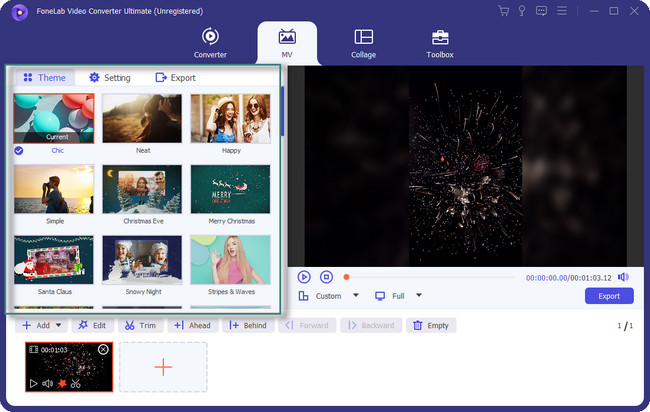Open the Setting tab
Image resolution: width=650 pixels, height=412 pixels.
110,77
